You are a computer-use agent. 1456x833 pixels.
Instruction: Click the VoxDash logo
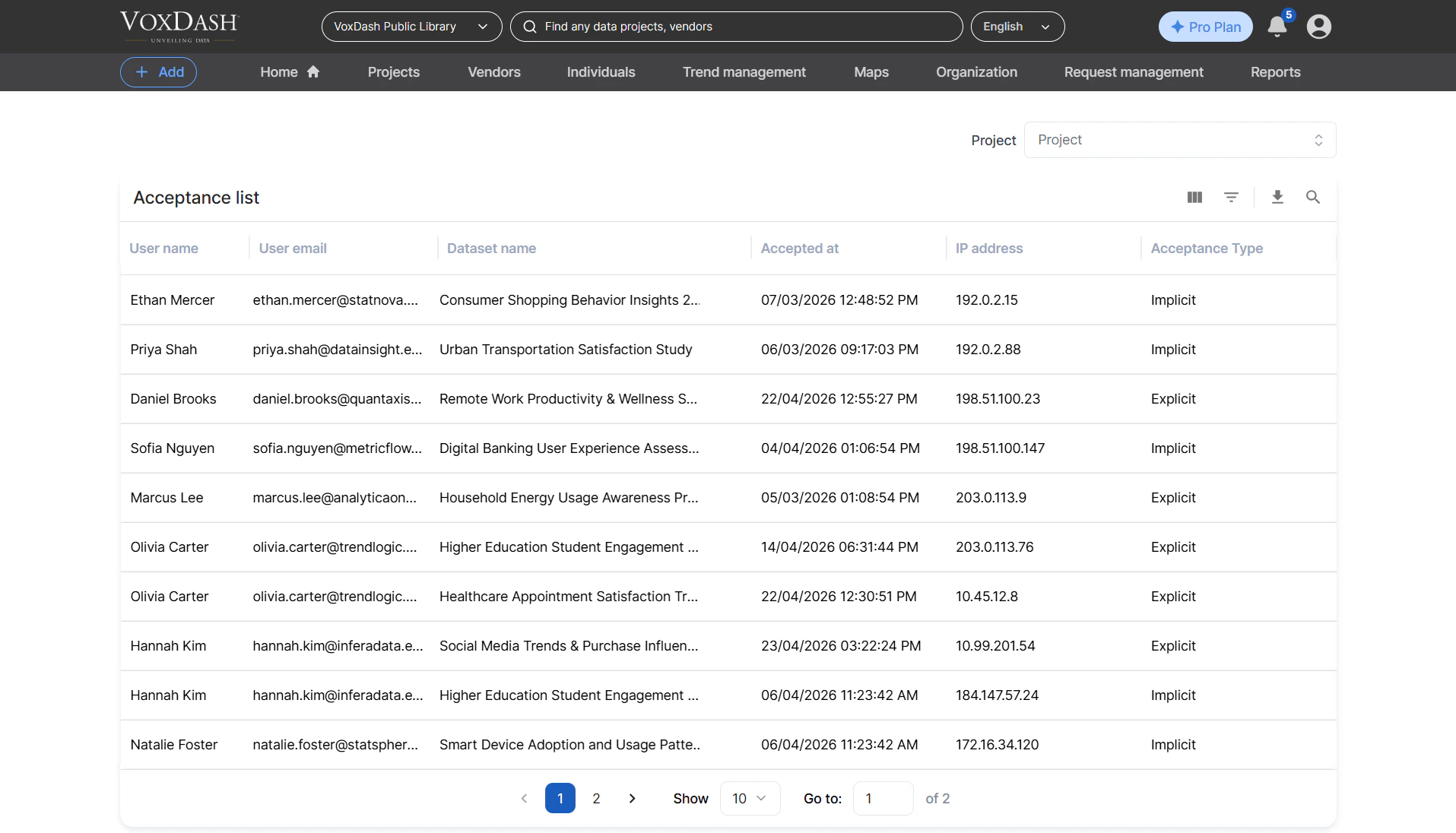(179, 27)
